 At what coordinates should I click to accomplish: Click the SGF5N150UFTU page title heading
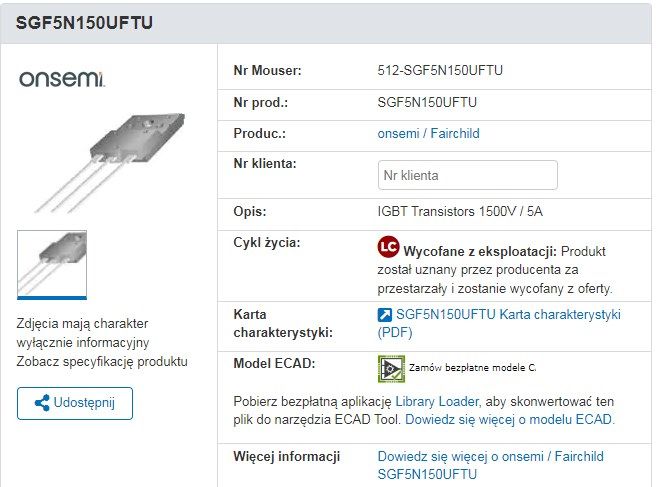pos(84,23)
